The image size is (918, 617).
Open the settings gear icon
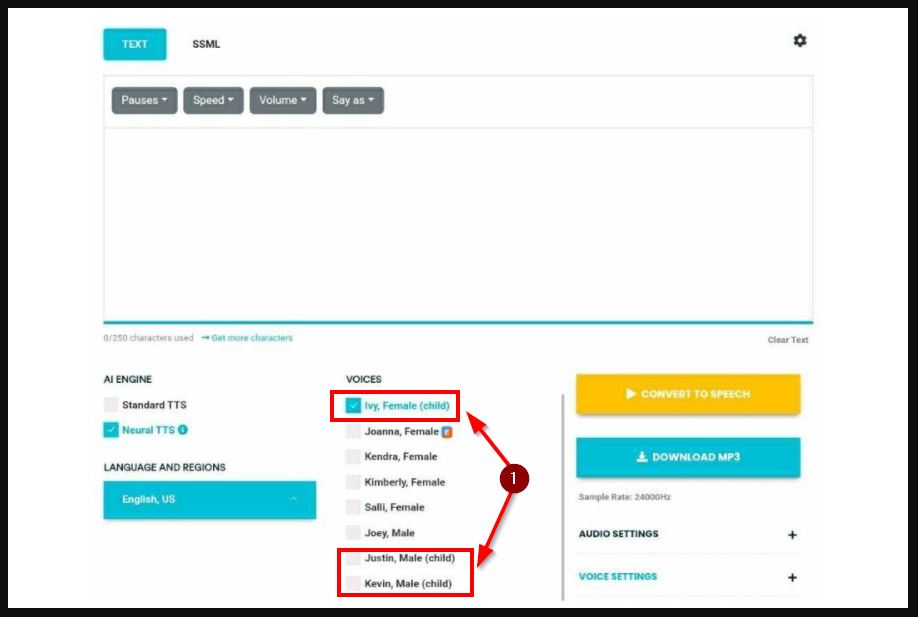799,41
